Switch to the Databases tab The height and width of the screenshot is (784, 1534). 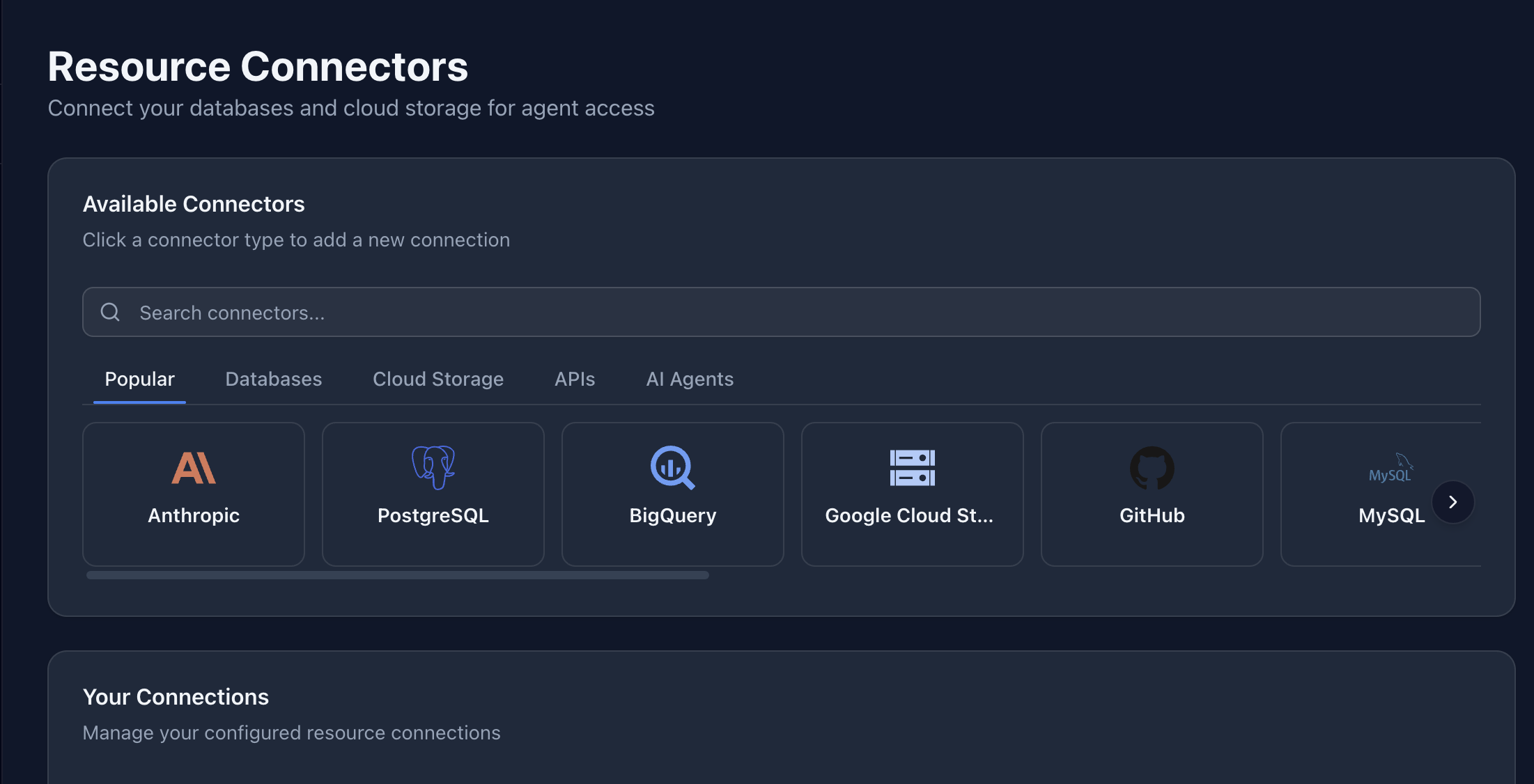pyautogui.click(x=273, y=379)
